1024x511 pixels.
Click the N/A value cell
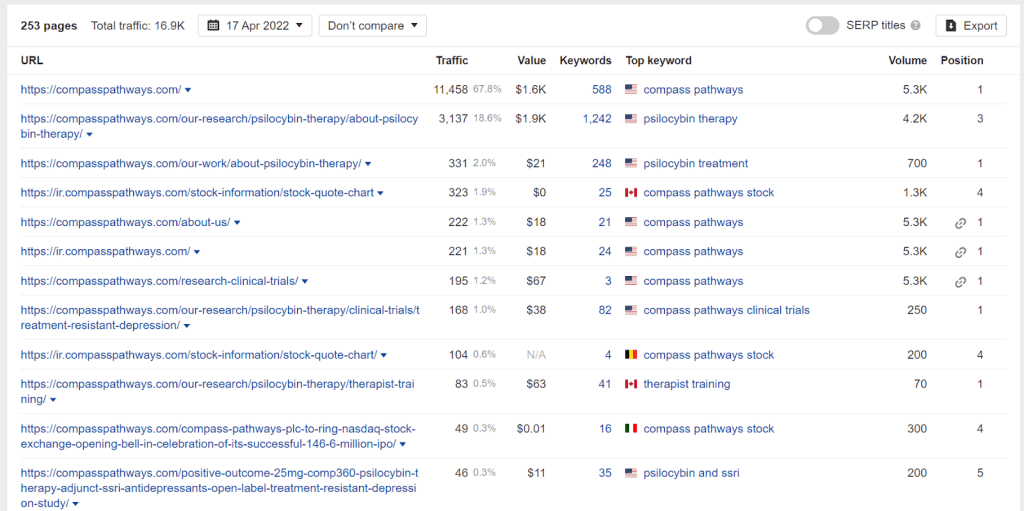click(x=536, y=355)
